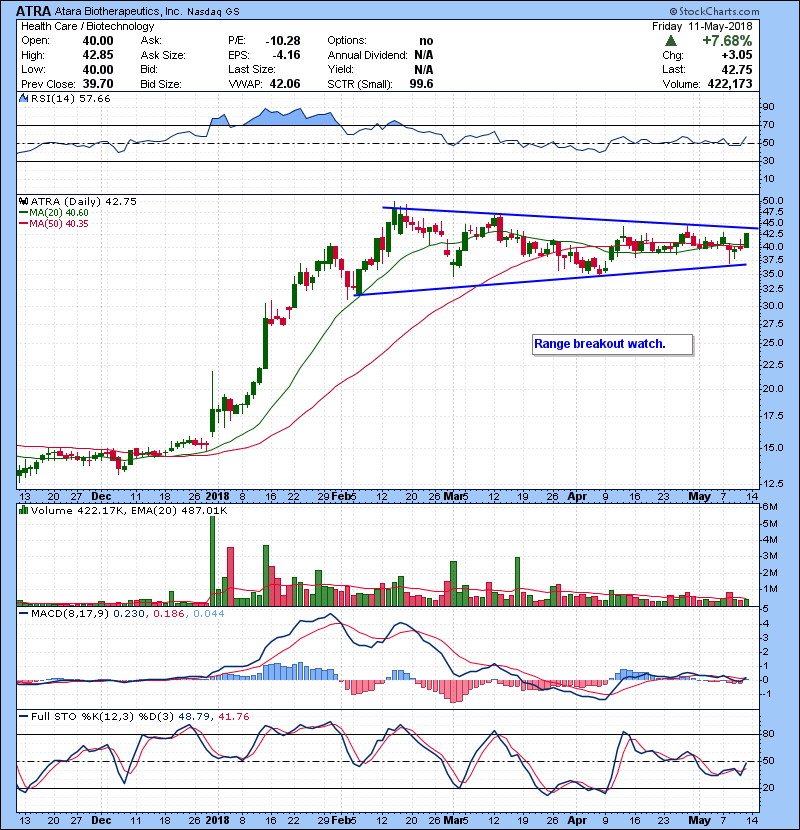Click the ATRA (Daily) 42.75 chart label
The width and height of the screenshot is (800, 830).
point(84,201)
